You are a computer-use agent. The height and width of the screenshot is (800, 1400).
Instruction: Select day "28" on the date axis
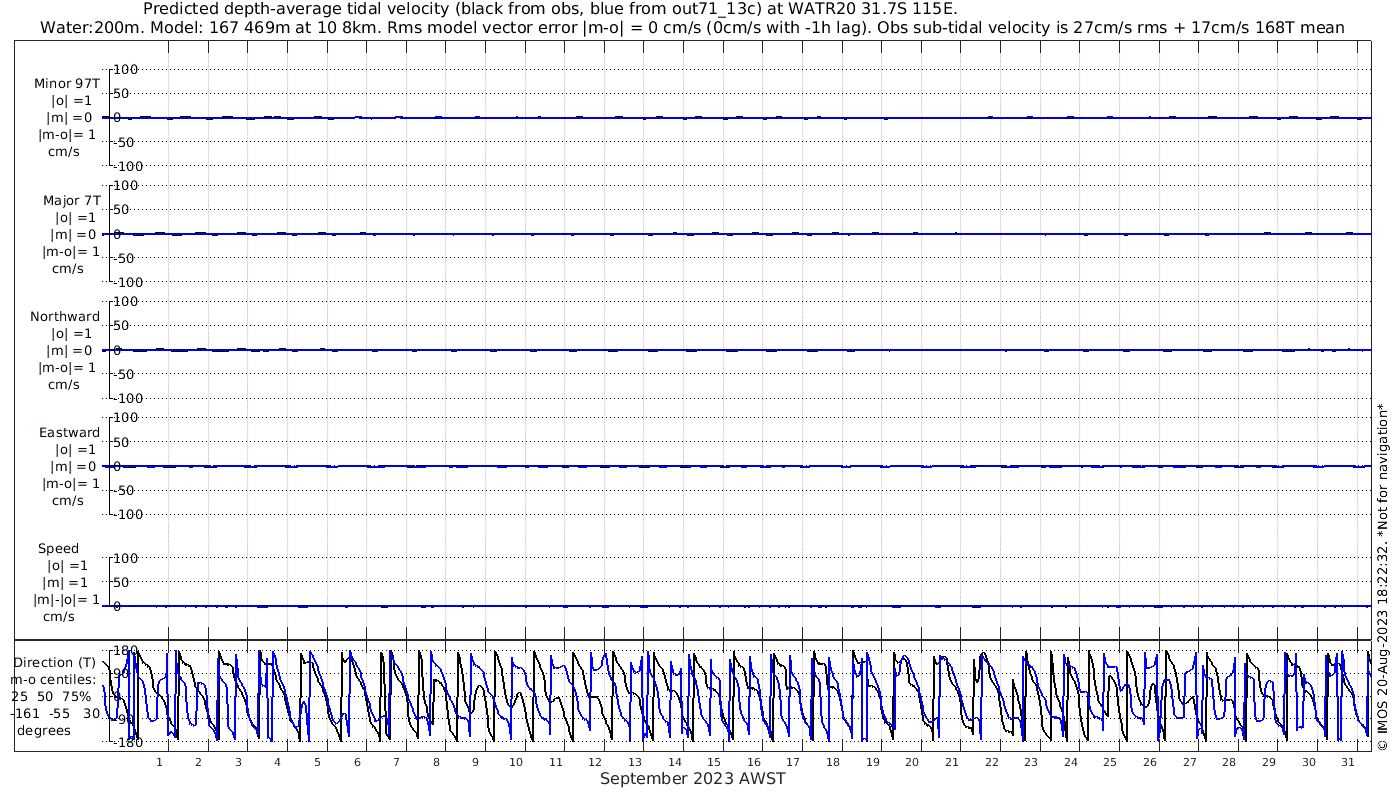coord(1229,762)
